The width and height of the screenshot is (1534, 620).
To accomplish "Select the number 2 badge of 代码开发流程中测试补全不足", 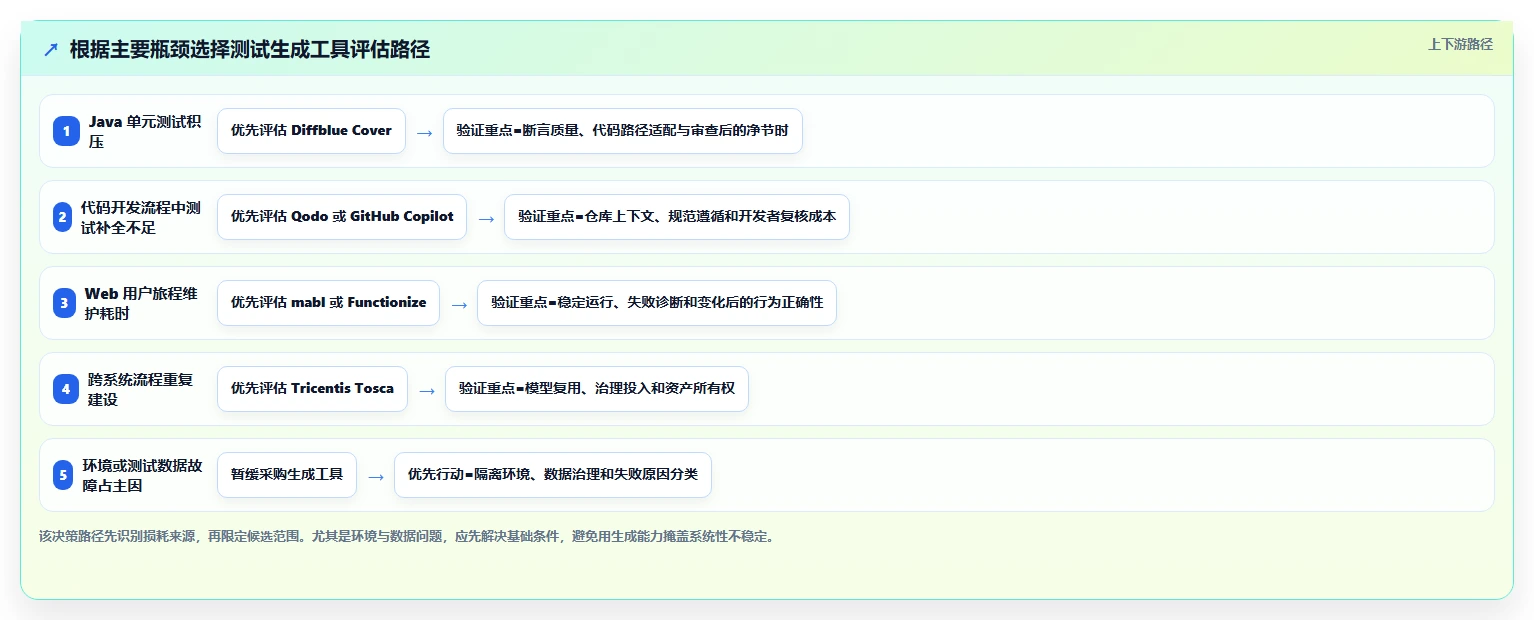I will (62, 217).
